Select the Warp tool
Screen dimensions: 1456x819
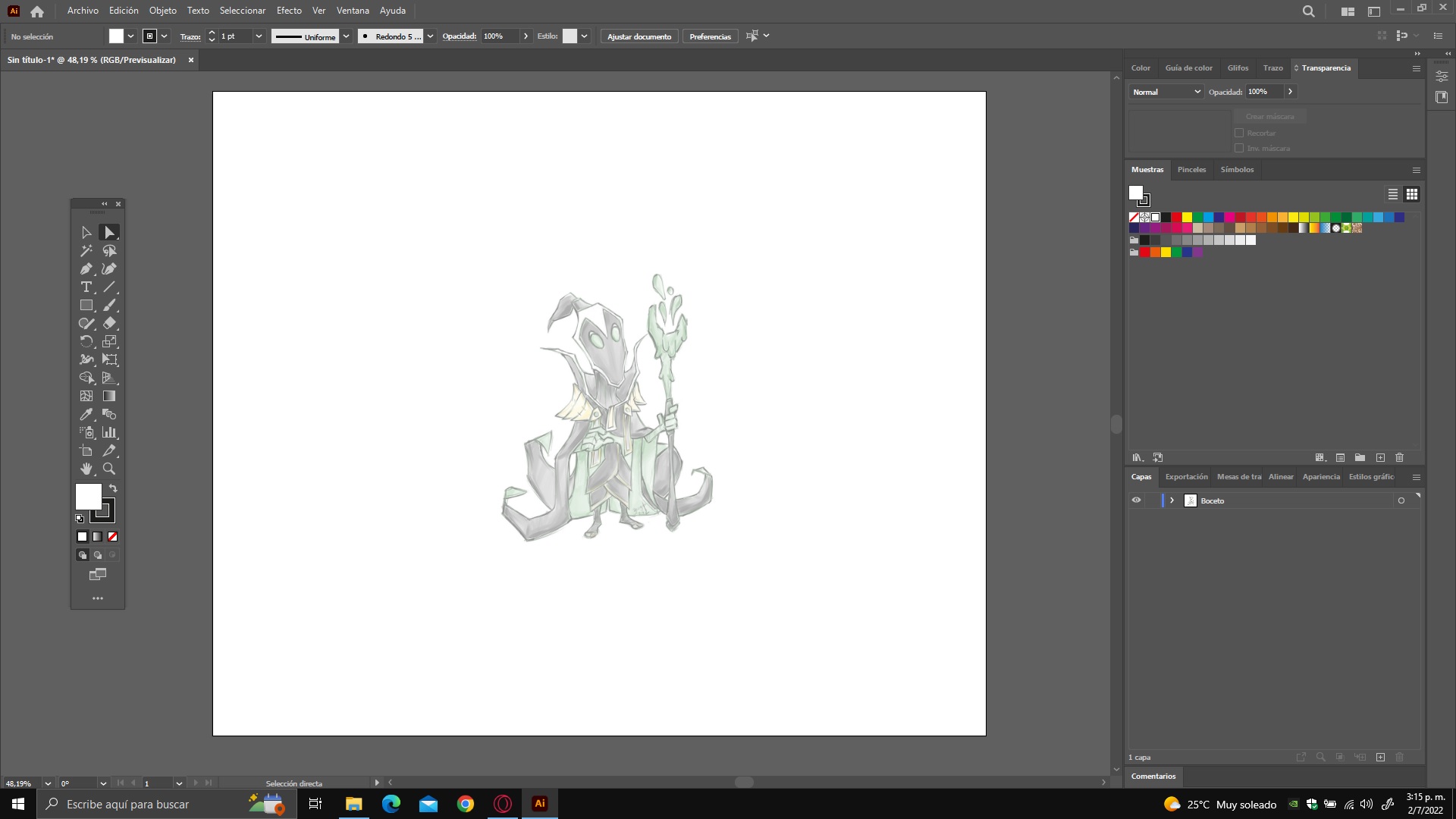[86, 359]
